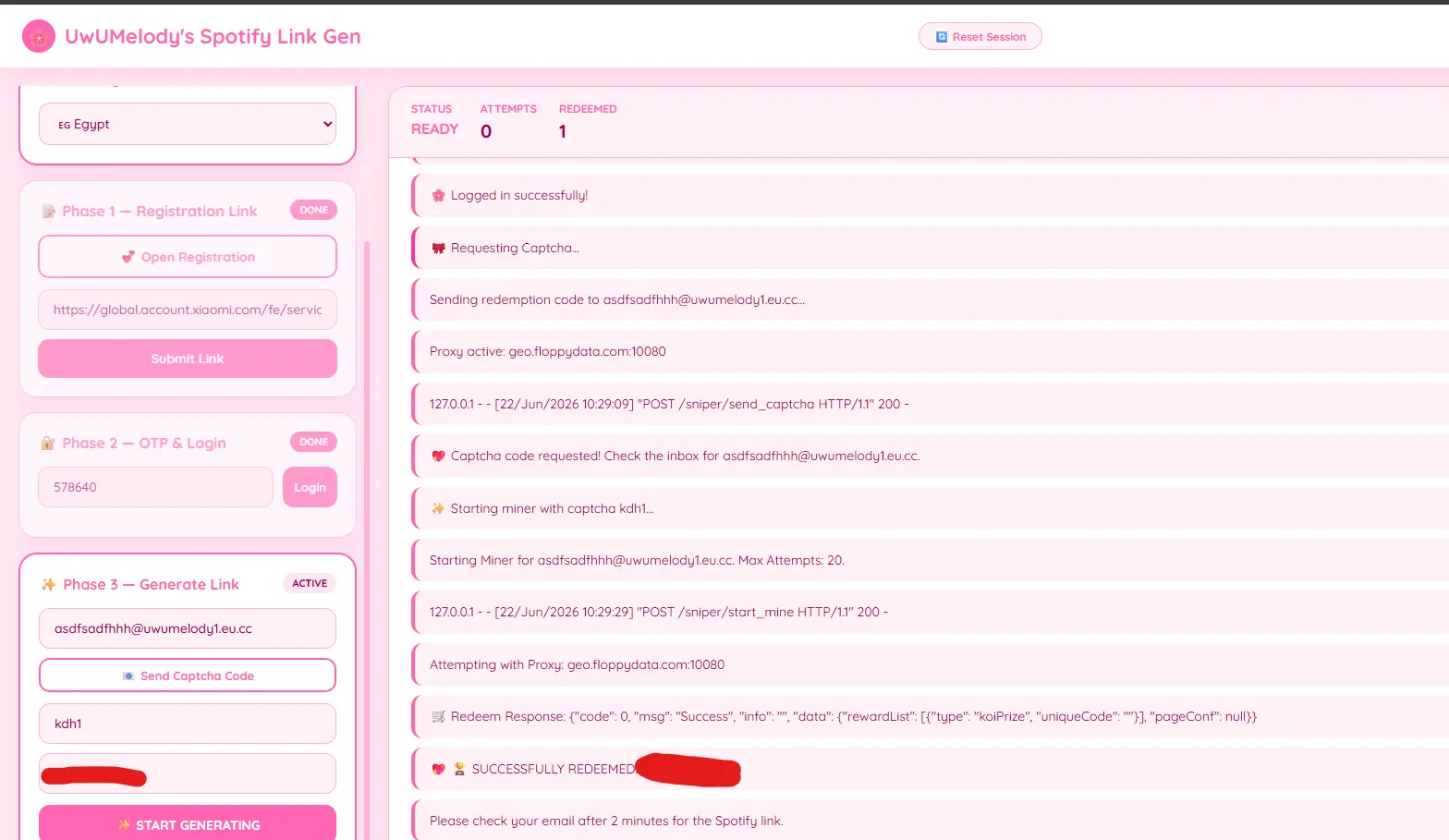
Task: Click the UwUMelody's Spotify Link Gen title
Action: [x=213, y=37]
